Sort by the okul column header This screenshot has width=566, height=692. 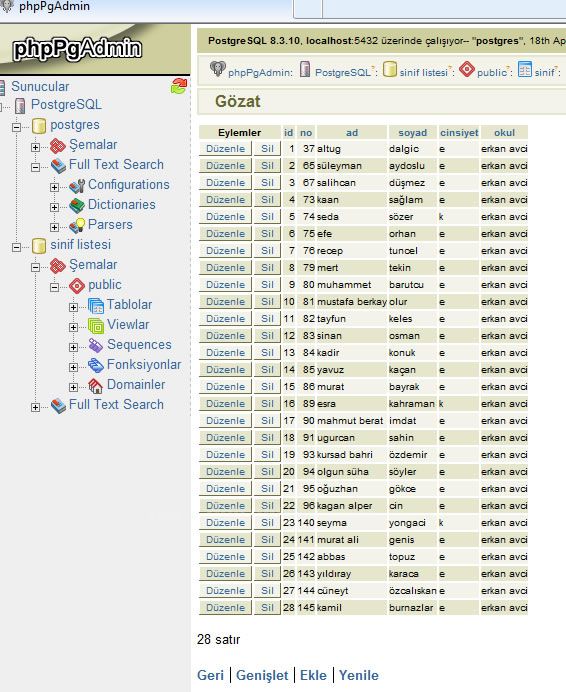click(x=504, y=132)
